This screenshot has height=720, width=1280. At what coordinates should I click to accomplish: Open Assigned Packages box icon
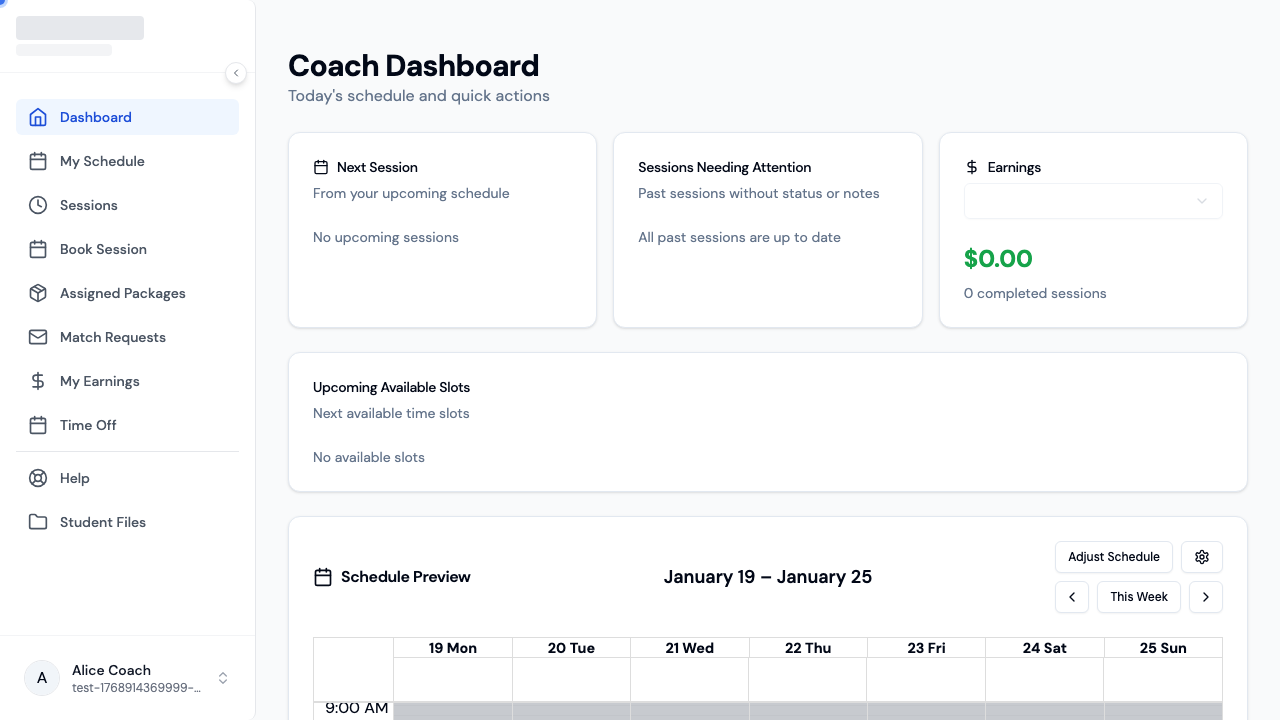[38, 293]
